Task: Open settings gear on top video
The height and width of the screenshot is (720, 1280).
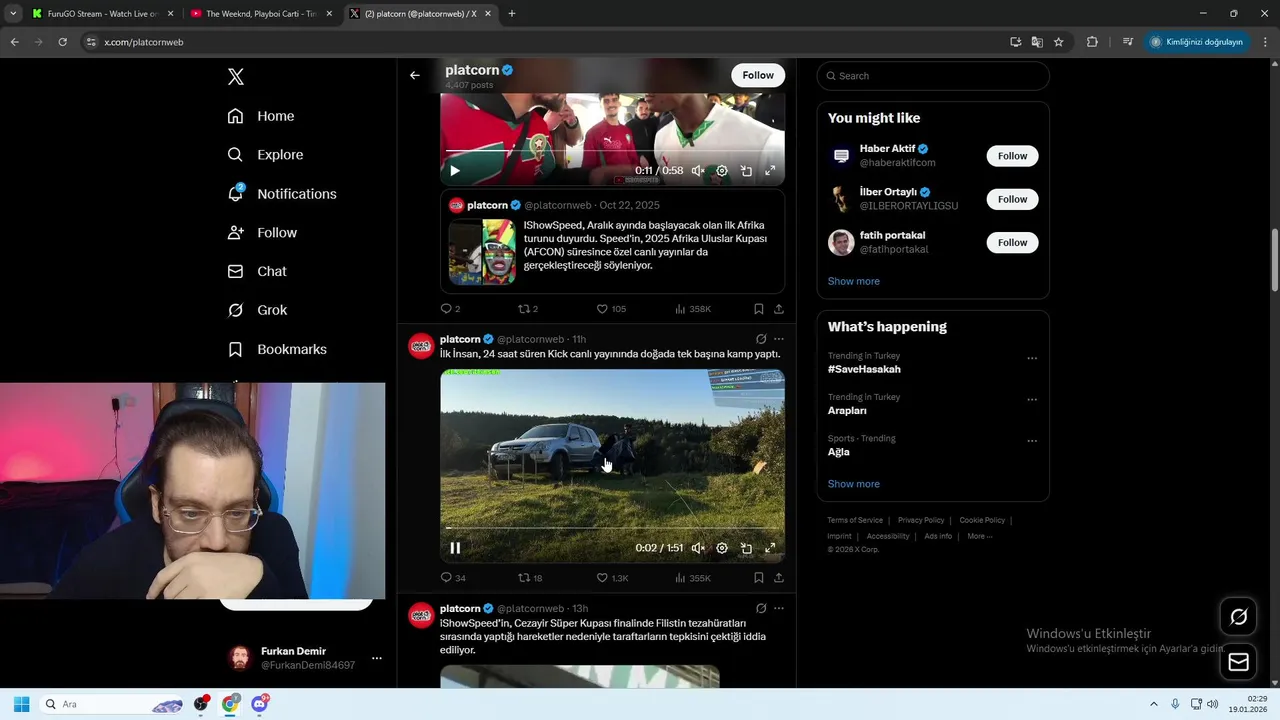Action: [722, 171]
